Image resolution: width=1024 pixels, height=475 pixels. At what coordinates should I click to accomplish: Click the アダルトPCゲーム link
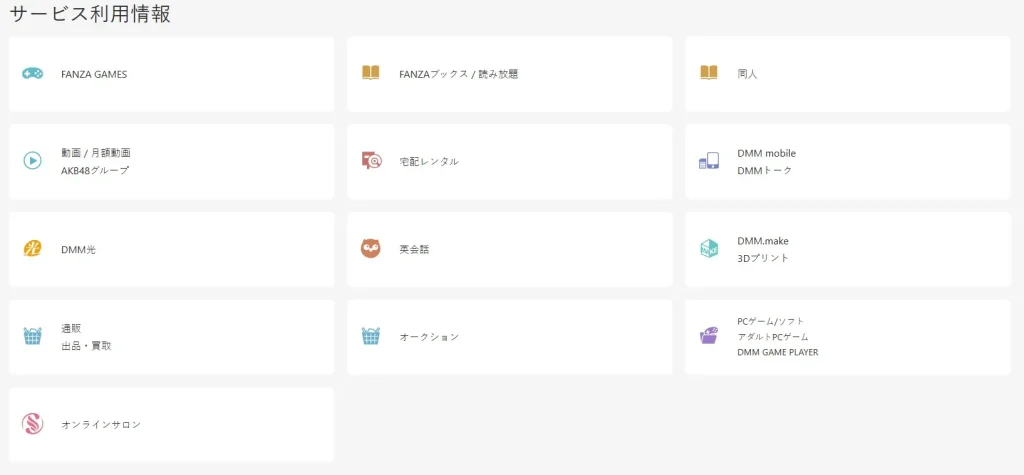coord(772,337)
